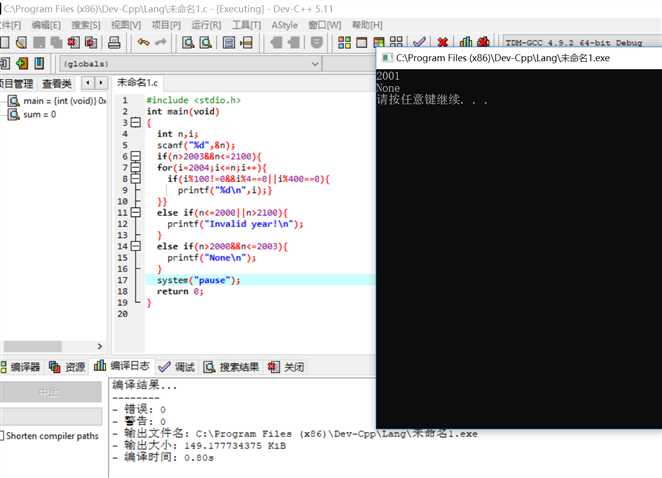Open the (globals) scope dropdown
The height and width of the screenshot is (478, 662).
click(191, 64)
